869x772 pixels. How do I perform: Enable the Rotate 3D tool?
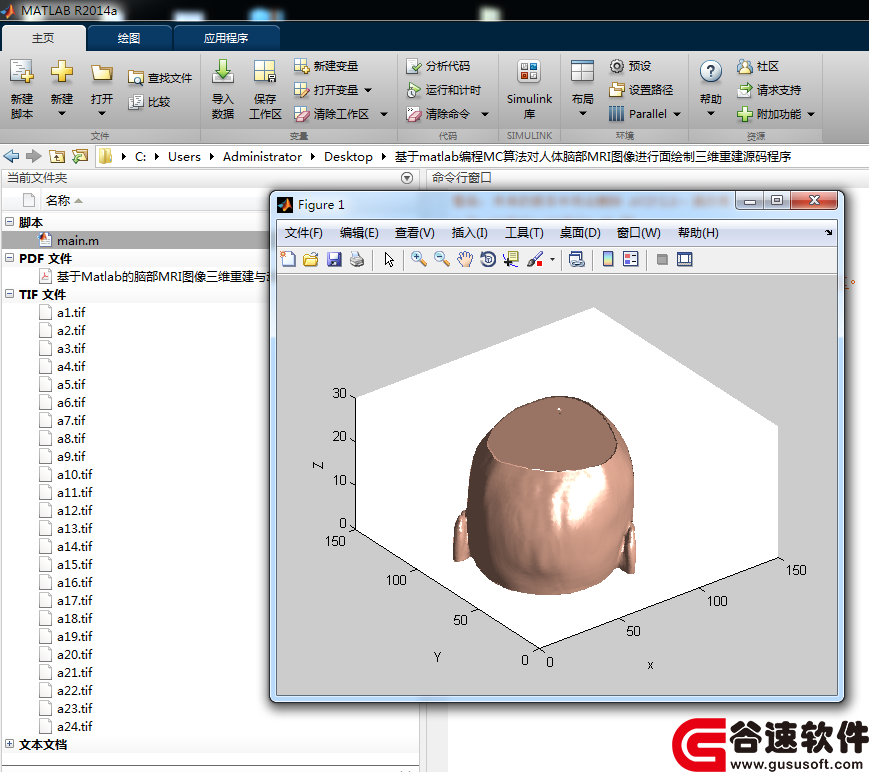(x=488, y=259)
